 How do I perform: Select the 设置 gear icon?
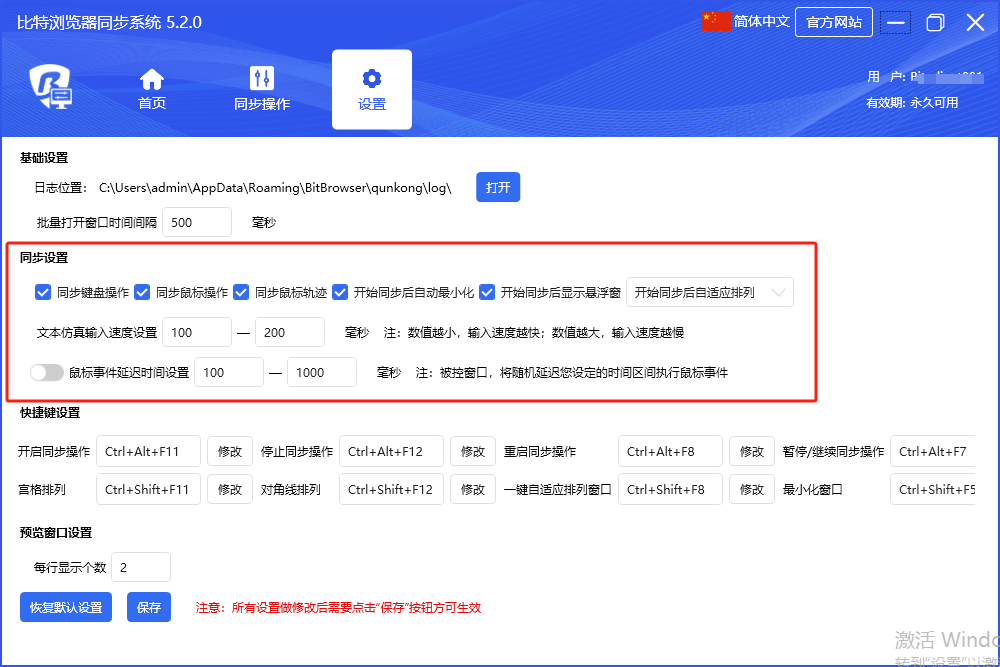click(x=372, y=79)
